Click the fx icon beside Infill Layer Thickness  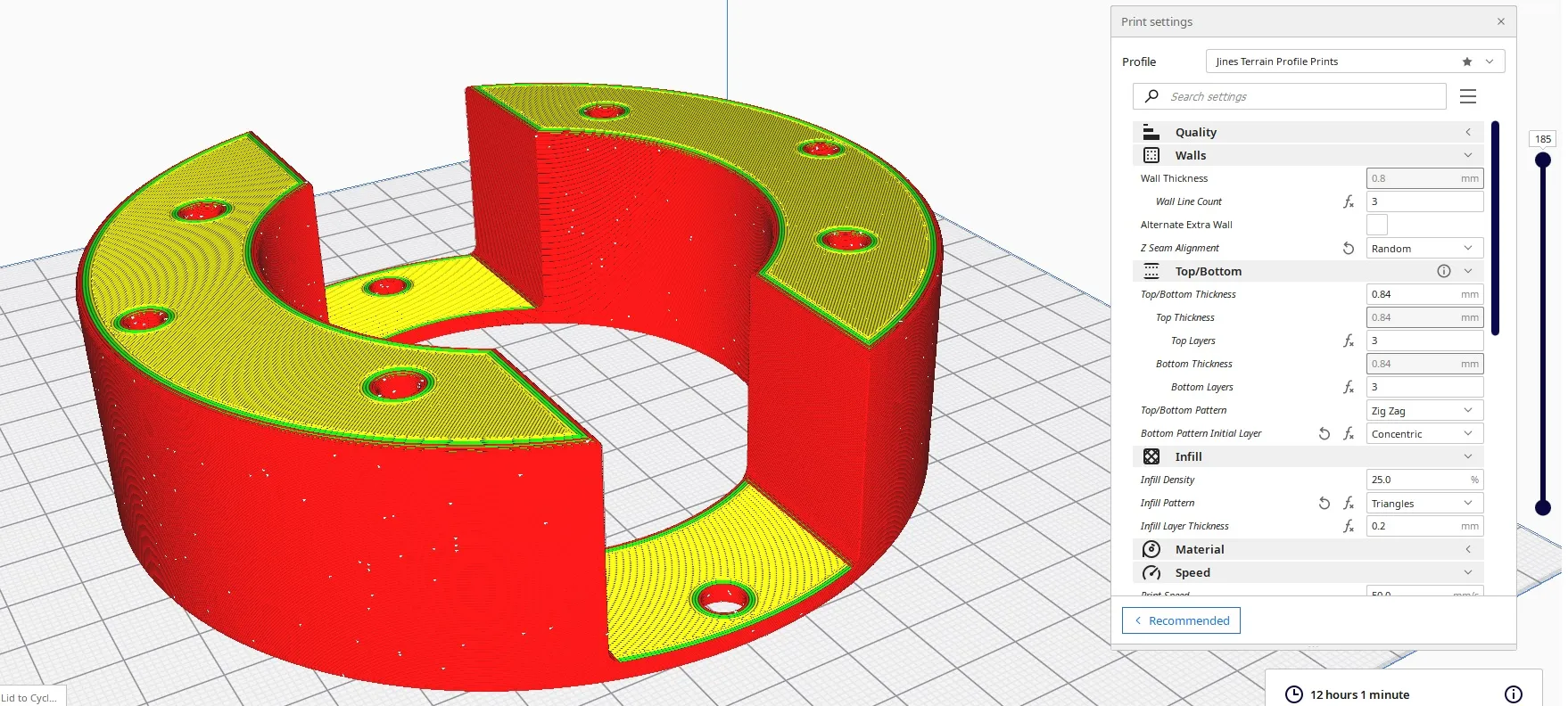(1349, 527)
